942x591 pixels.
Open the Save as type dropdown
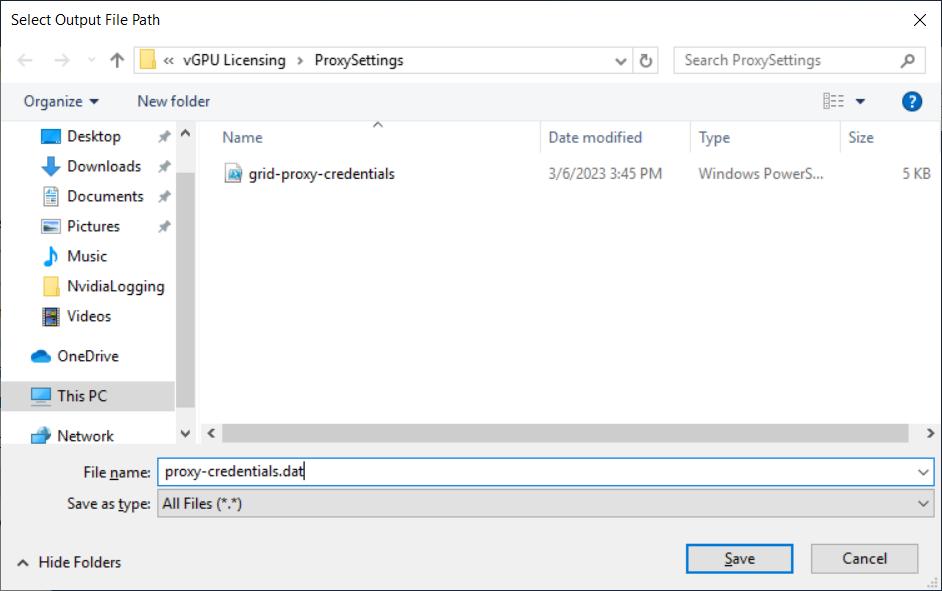tap(925, 503)
